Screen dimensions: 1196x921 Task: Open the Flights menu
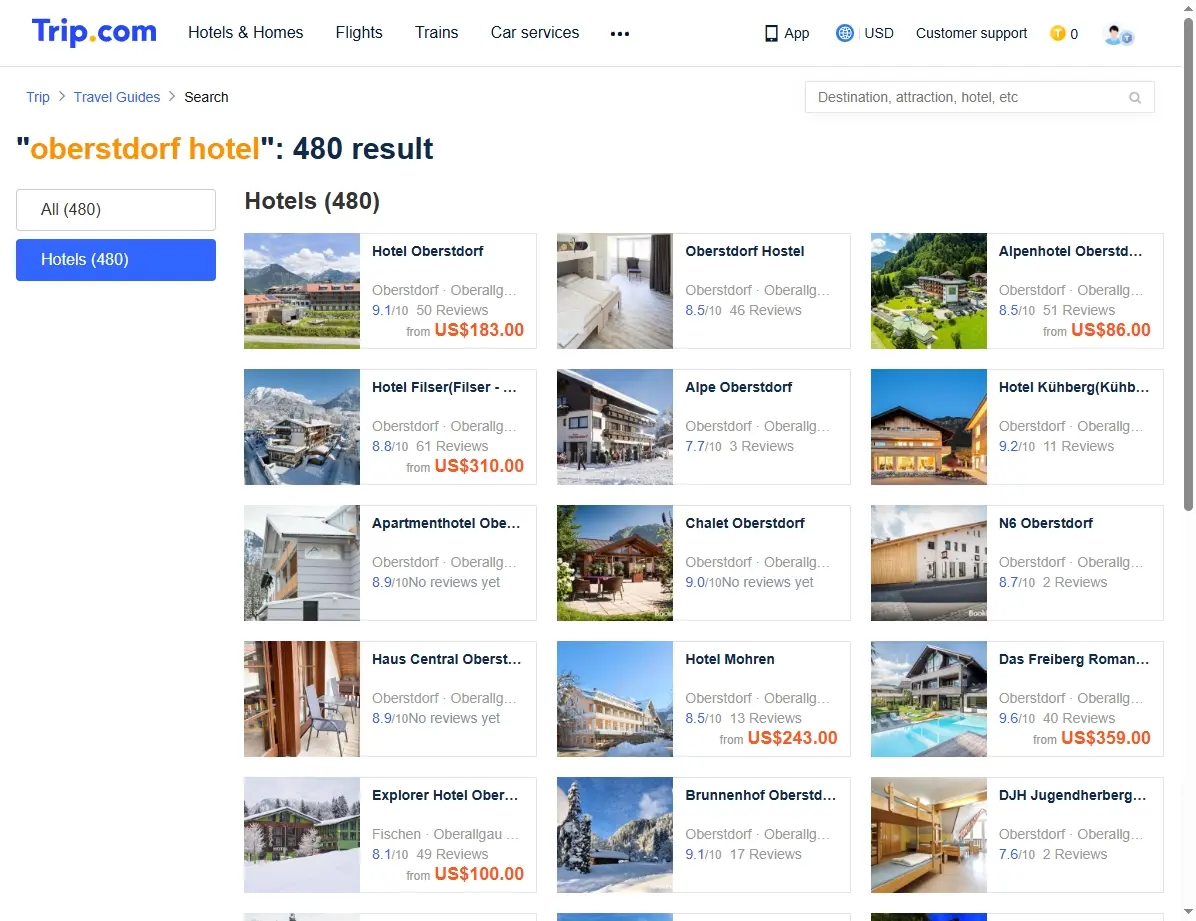pos(358,32)
